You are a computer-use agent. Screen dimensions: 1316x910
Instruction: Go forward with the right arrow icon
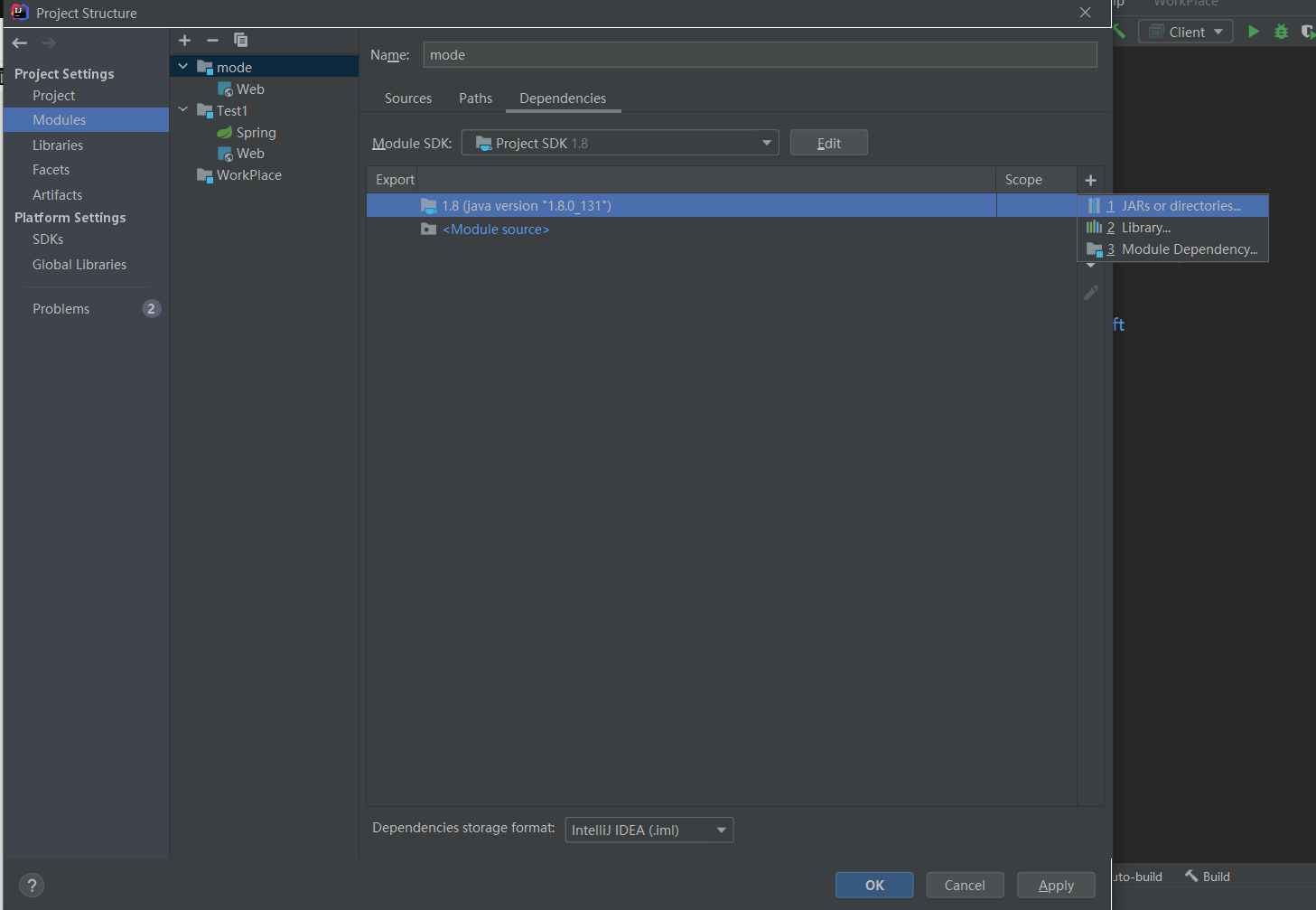click(49, 42)
